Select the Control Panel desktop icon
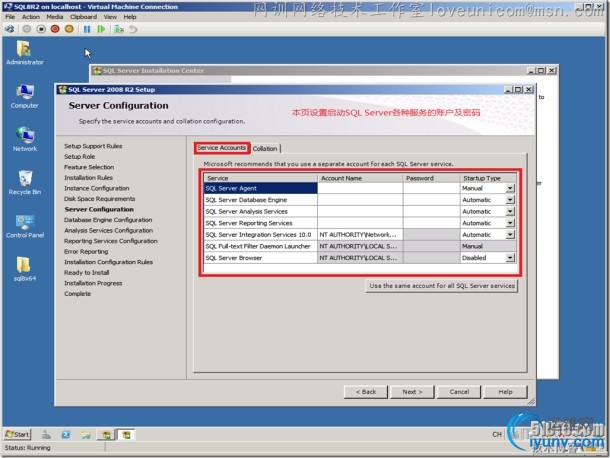This screenshot has height=458, width=610. click(25, 226)
